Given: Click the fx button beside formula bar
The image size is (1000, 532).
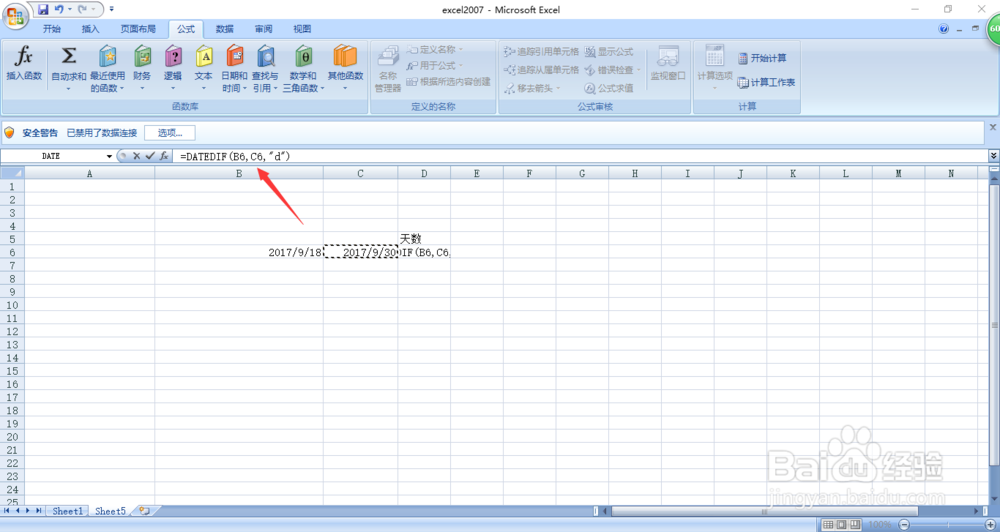Looking at the screenshot, I should pos(164,156).
